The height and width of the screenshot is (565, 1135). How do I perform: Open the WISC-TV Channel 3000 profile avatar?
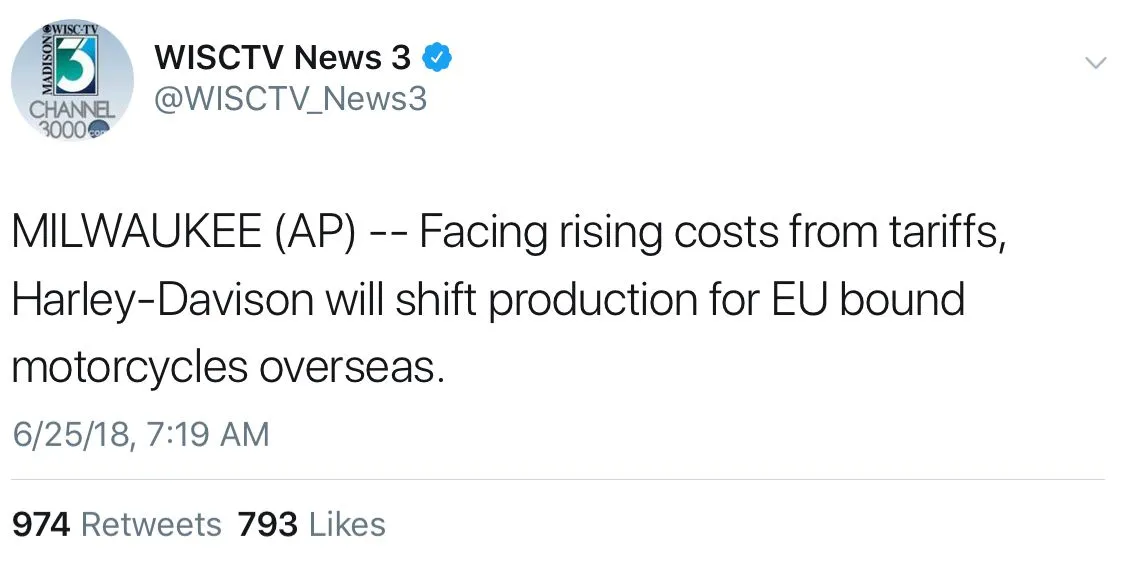click(x=72, y=81)
